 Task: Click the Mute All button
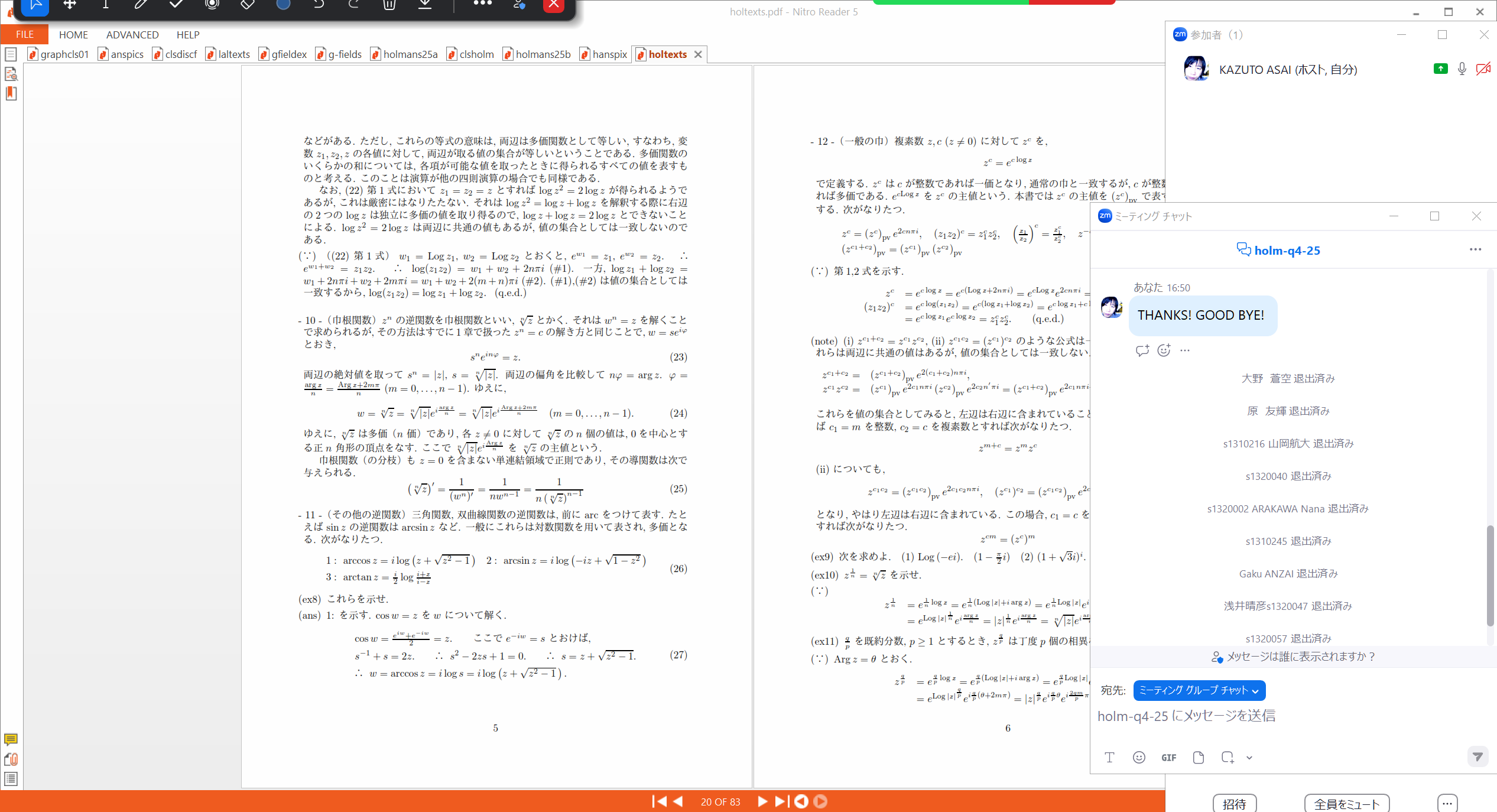click(x=1346, y=804)
